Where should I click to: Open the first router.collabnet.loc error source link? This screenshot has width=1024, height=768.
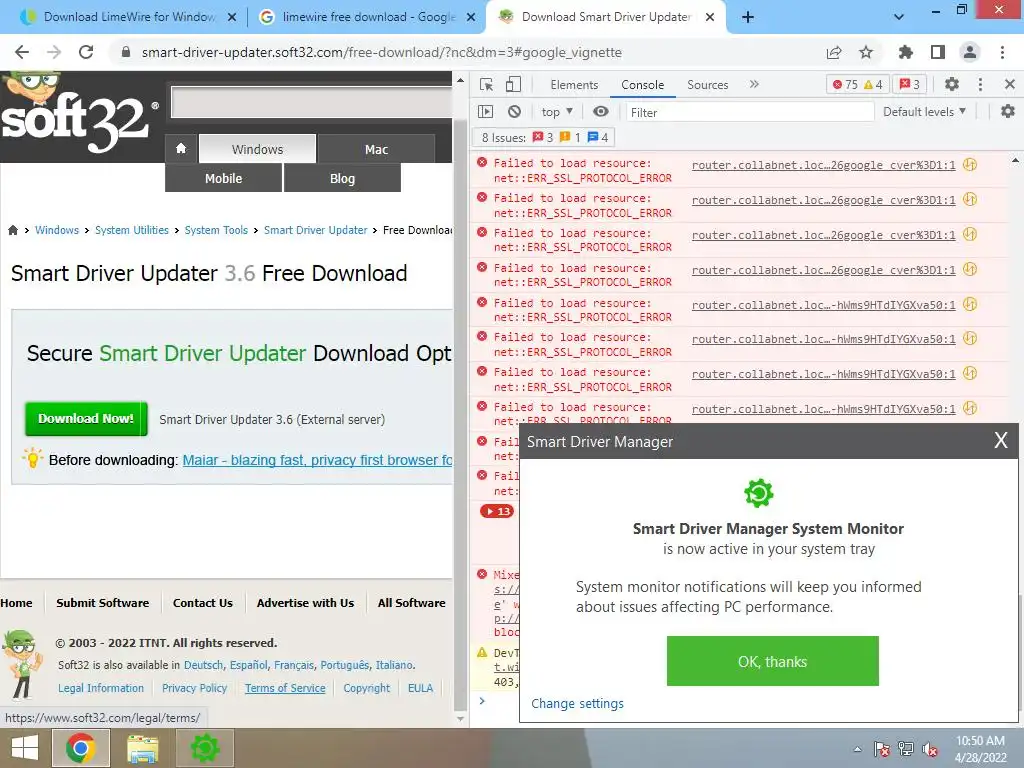click(x=823, y=165)
